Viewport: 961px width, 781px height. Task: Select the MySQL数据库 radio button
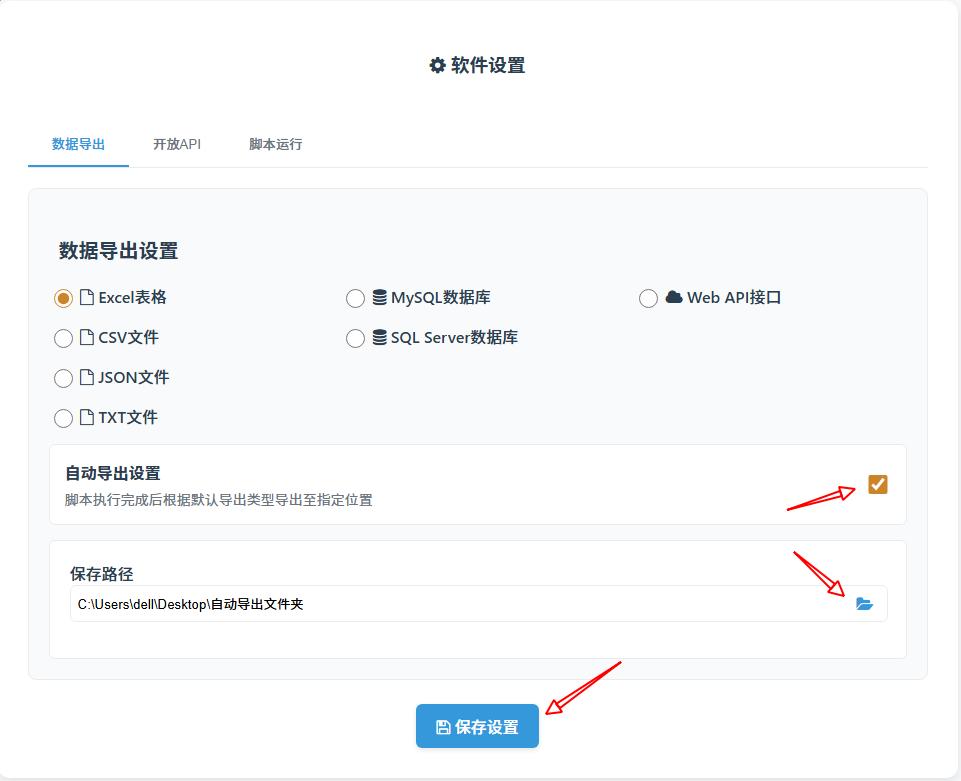pos(355,298)
